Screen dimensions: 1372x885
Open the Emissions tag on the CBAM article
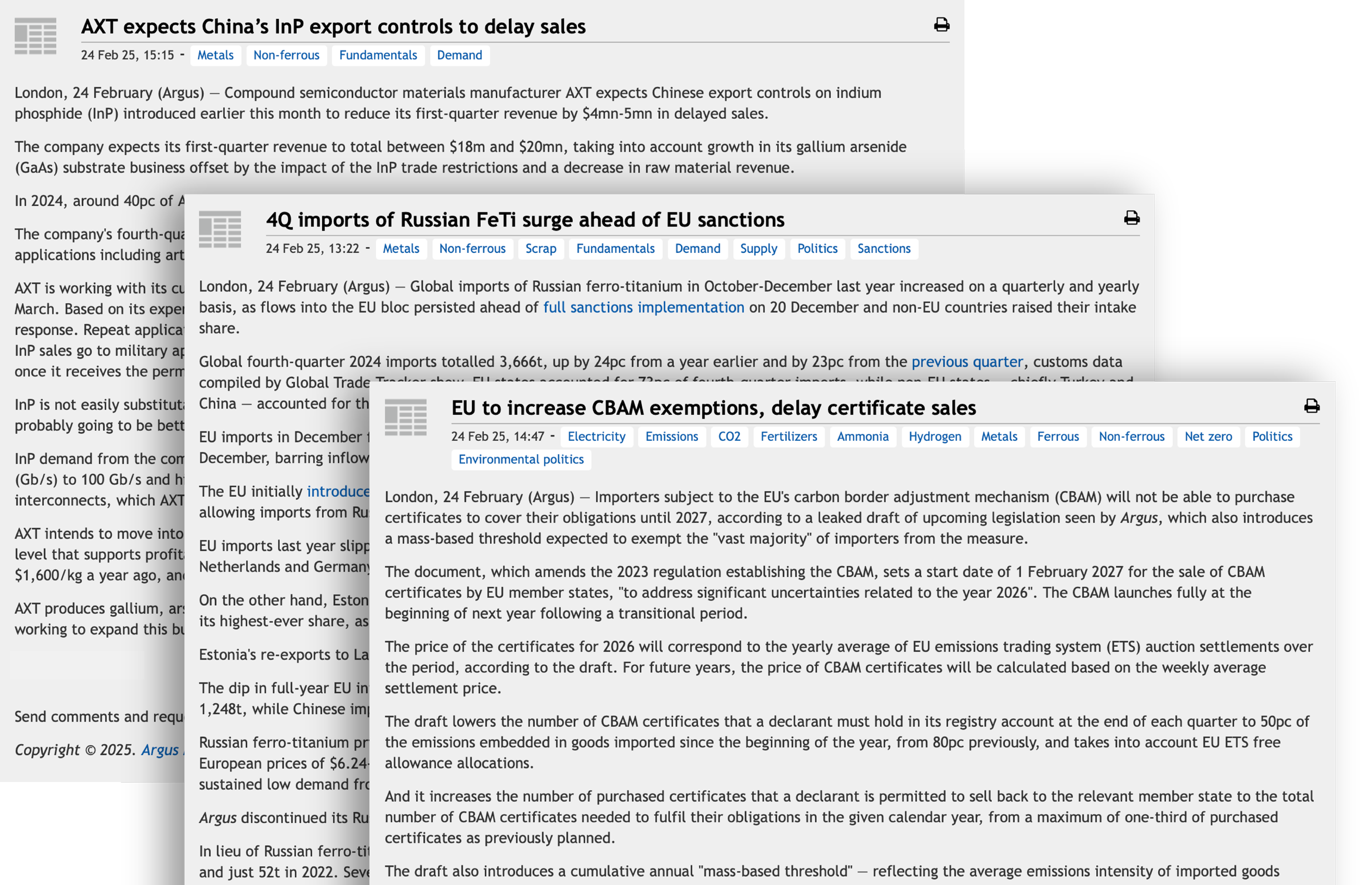pos(671,437)
